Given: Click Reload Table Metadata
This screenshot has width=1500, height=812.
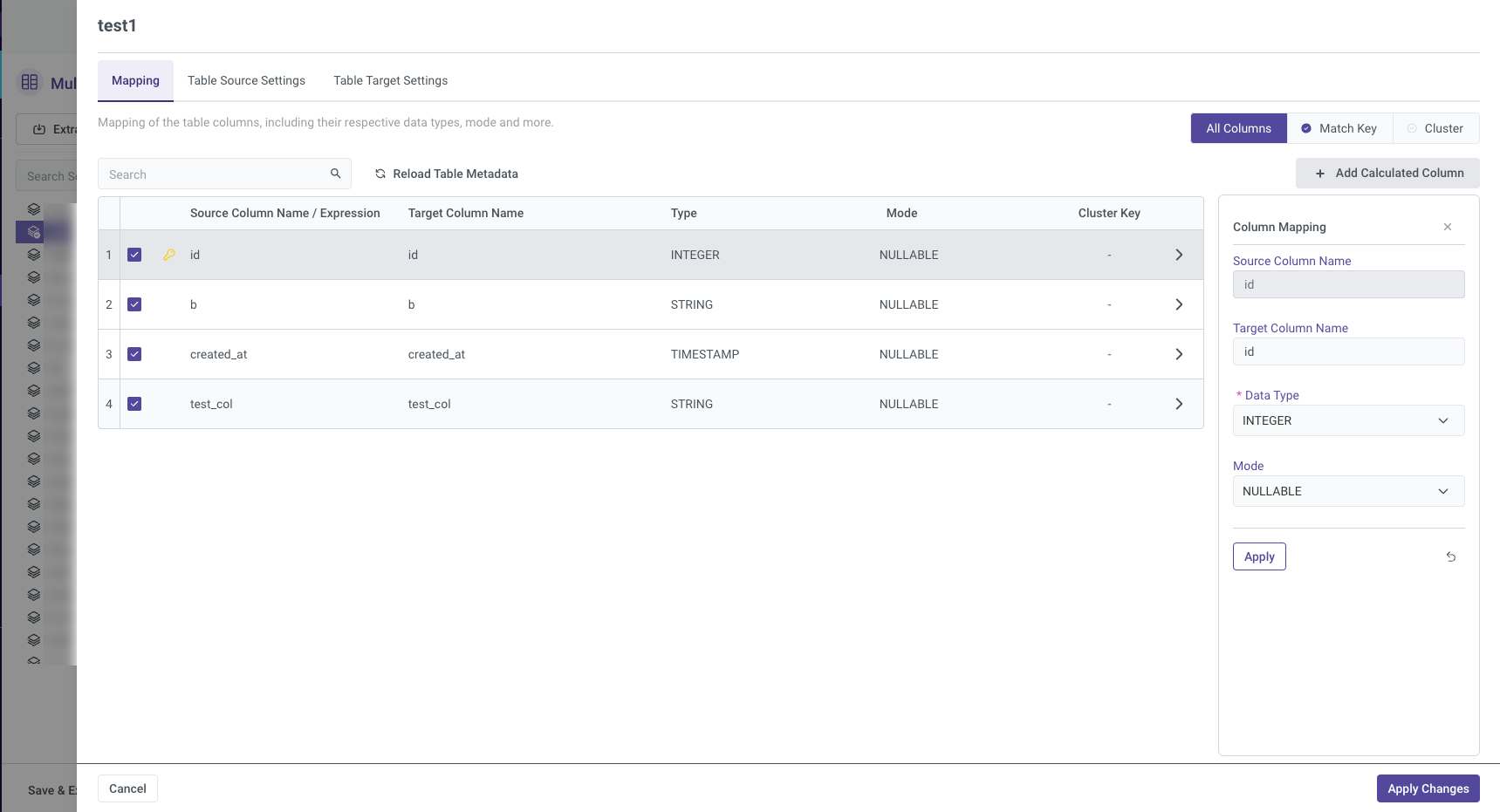Looking at the screenshot, I should pyautogui.click(x=447, y=174).
